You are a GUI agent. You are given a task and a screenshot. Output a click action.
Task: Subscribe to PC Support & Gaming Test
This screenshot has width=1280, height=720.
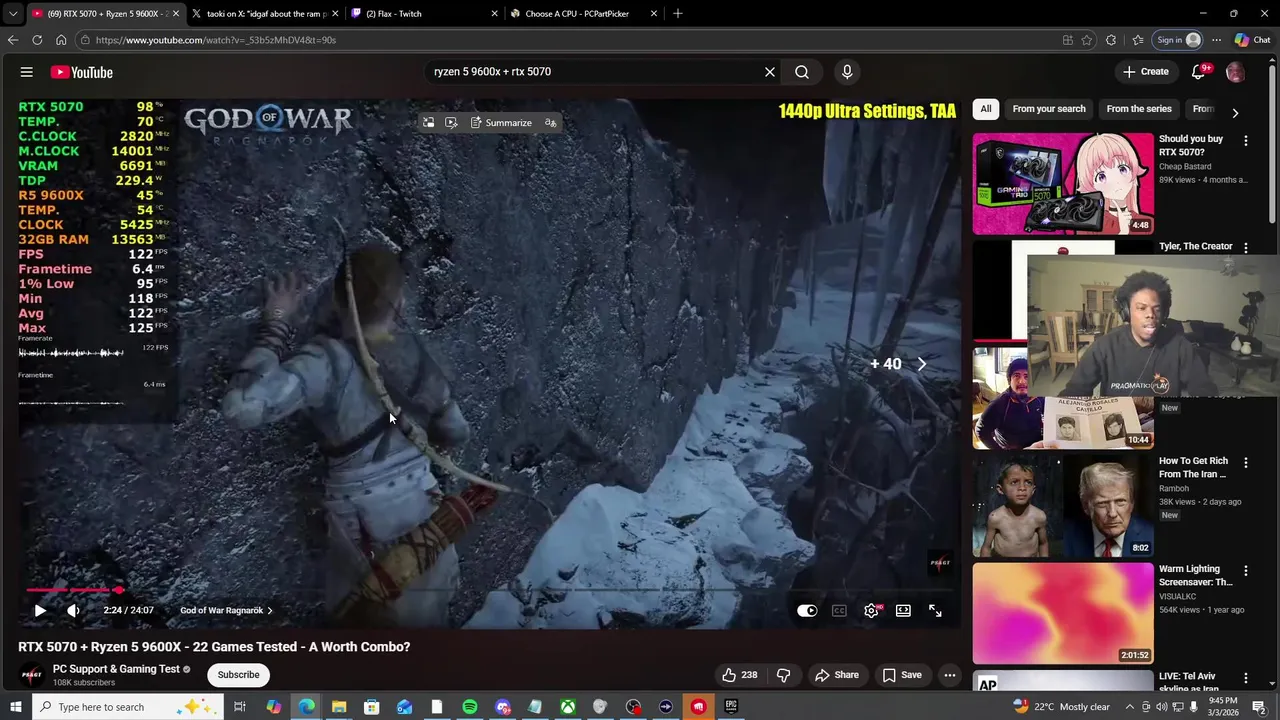pyautogui.click(x=238, y=675)
